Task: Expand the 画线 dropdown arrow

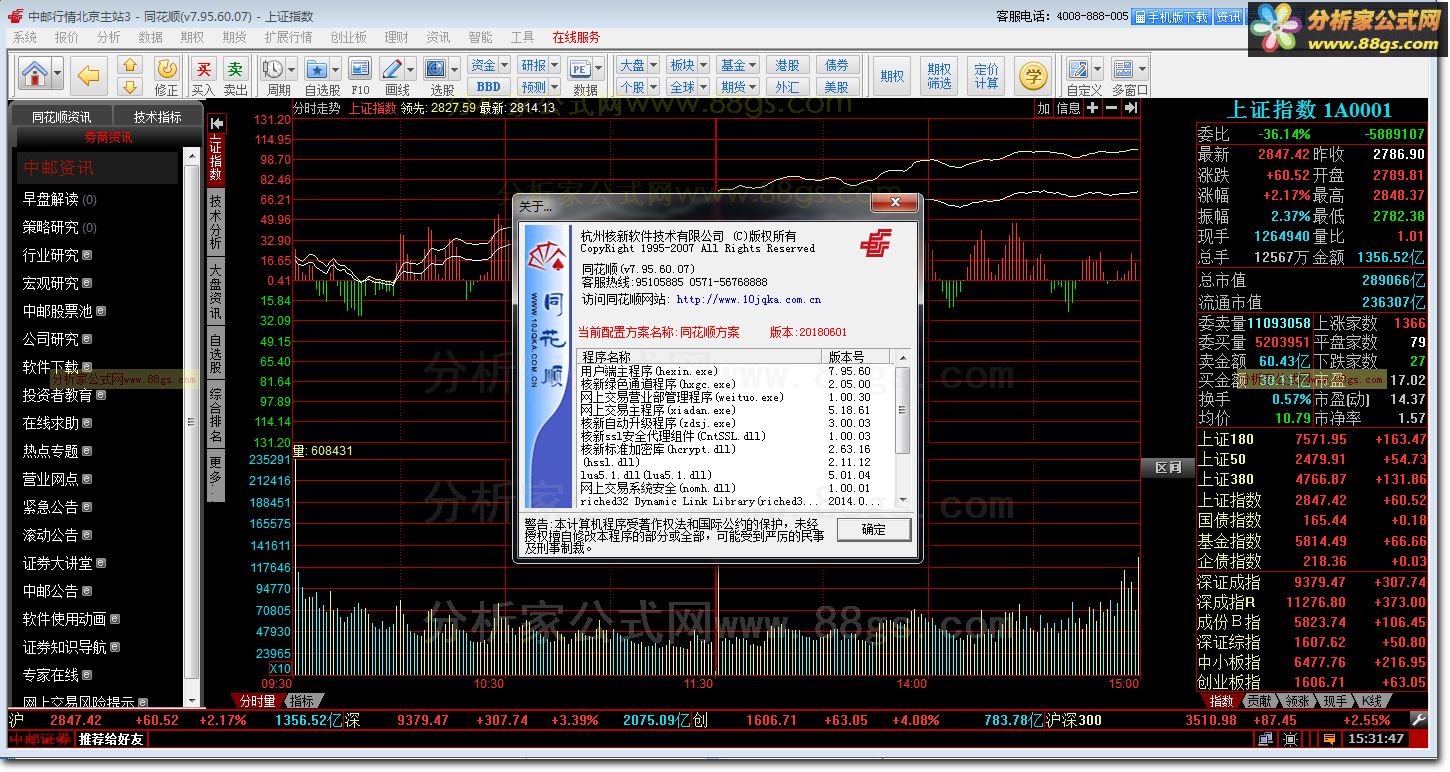Action: pyautogui.click(x=410, y=69)
